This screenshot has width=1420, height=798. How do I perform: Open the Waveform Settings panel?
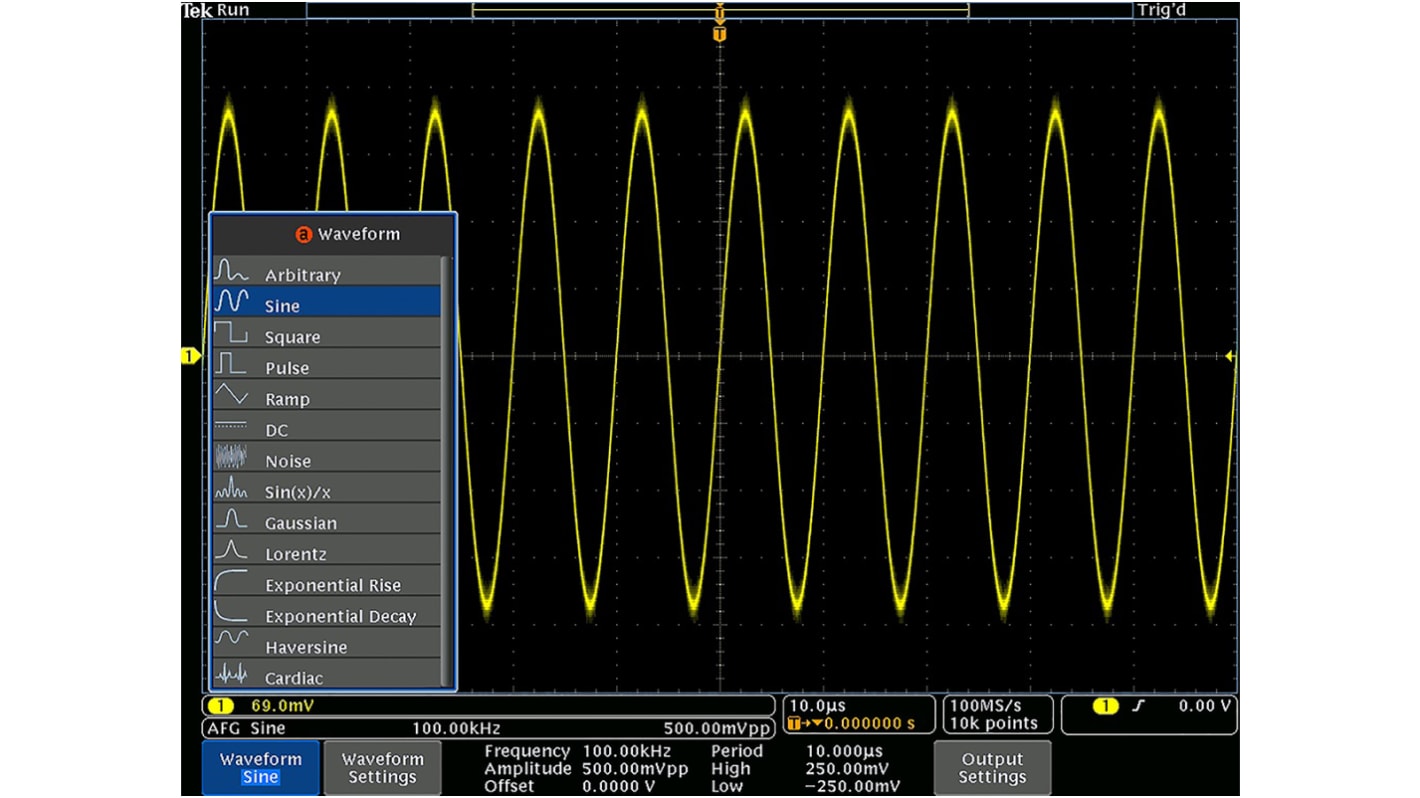(x=382, y=767)
